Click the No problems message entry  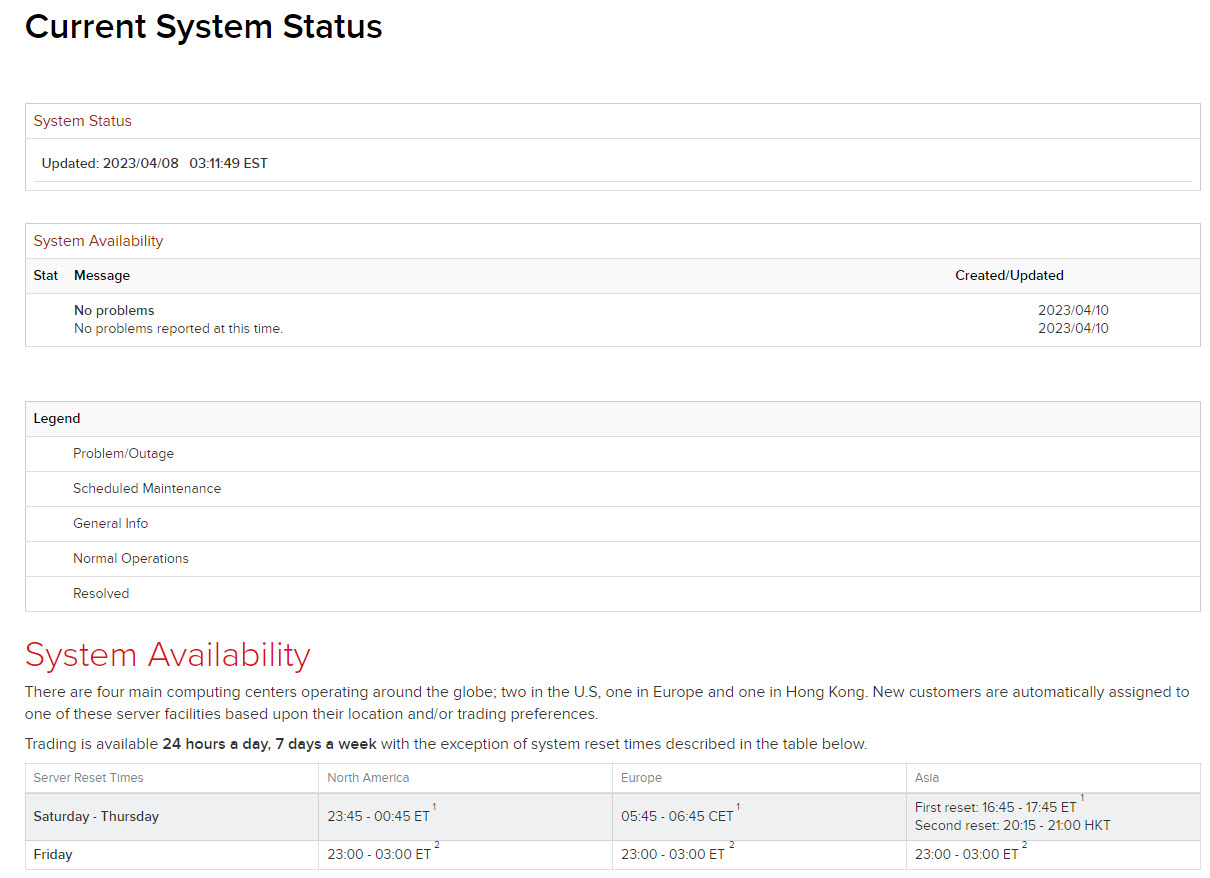pyautogui.click(x=114, y=310)
